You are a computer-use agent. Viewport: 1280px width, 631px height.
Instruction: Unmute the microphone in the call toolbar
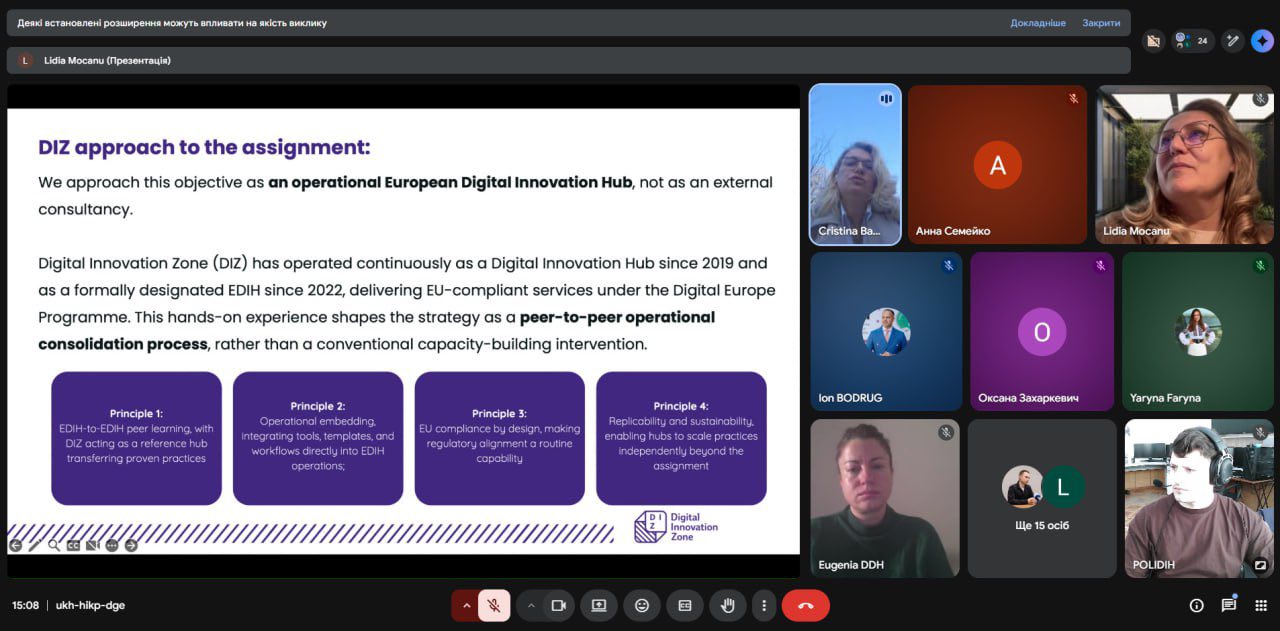coord(494,605)
